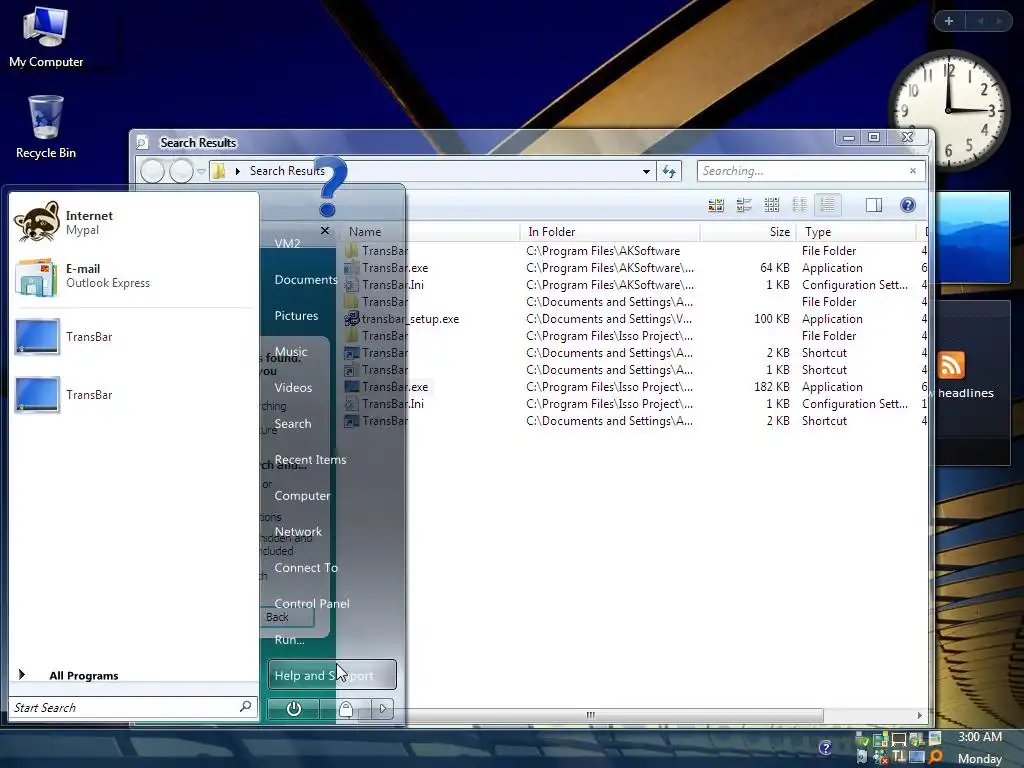Open Connect To from Start menu
1024x768 pixels.
tap(306, 568)
